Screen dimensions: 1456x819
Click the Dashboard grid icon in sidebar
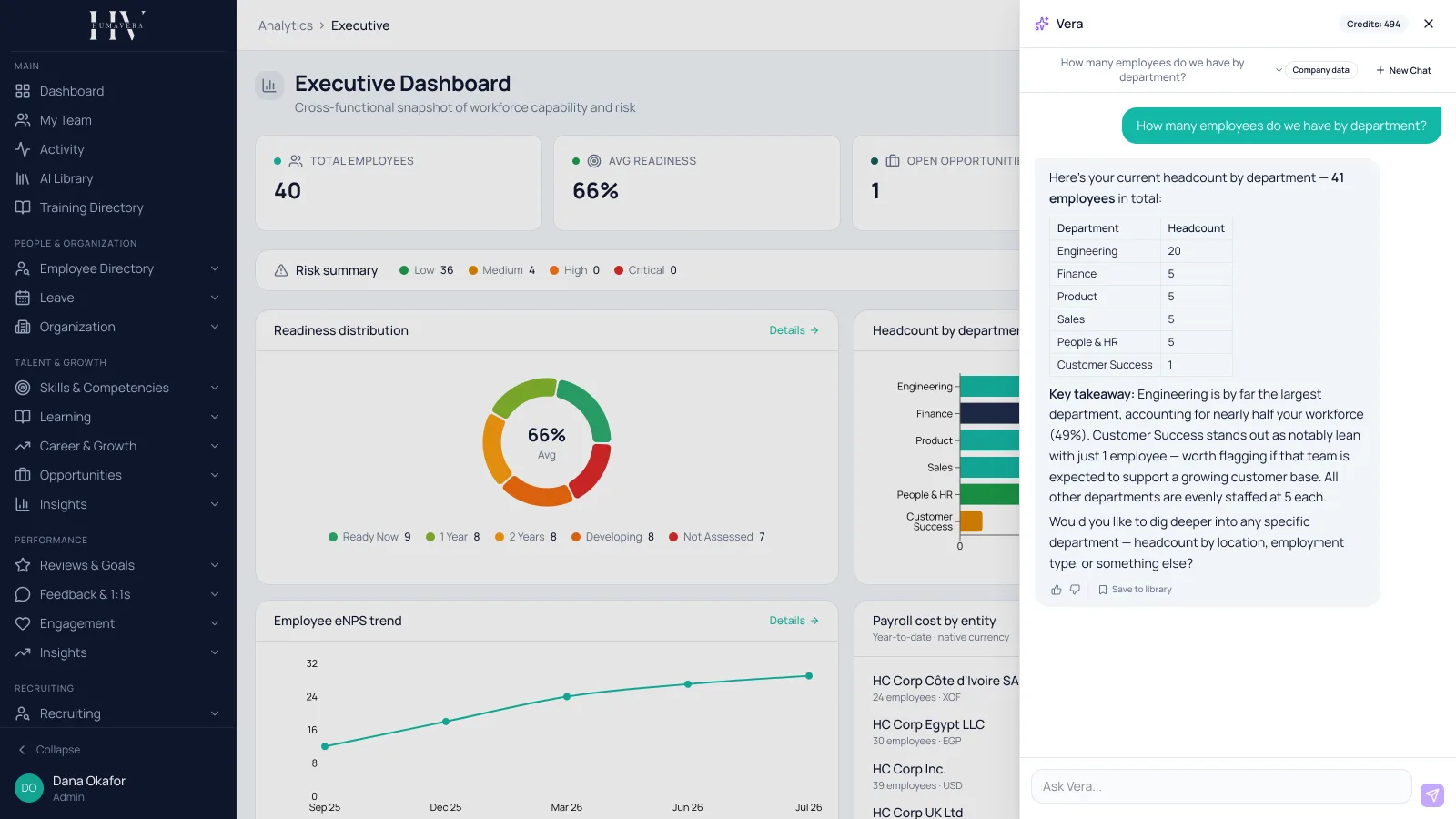(23, 91)
